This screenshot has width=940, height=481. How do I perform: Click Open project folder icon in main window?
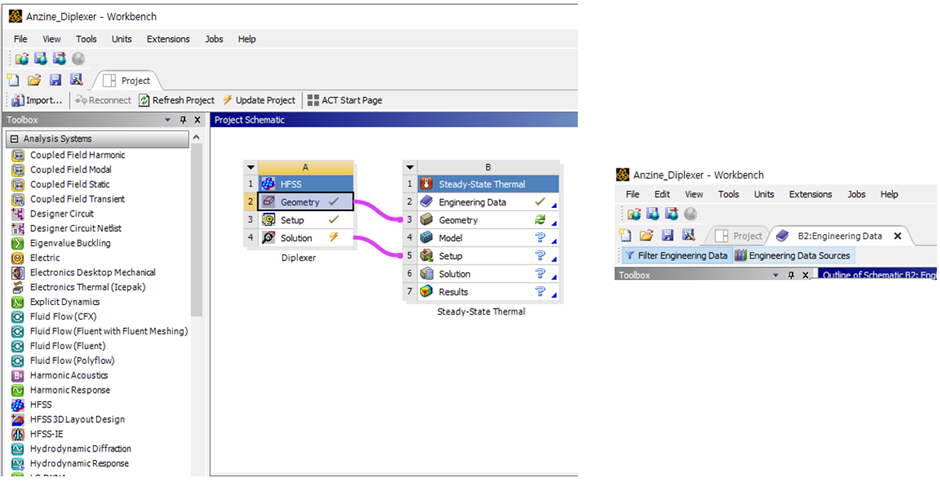click(34, 80)
